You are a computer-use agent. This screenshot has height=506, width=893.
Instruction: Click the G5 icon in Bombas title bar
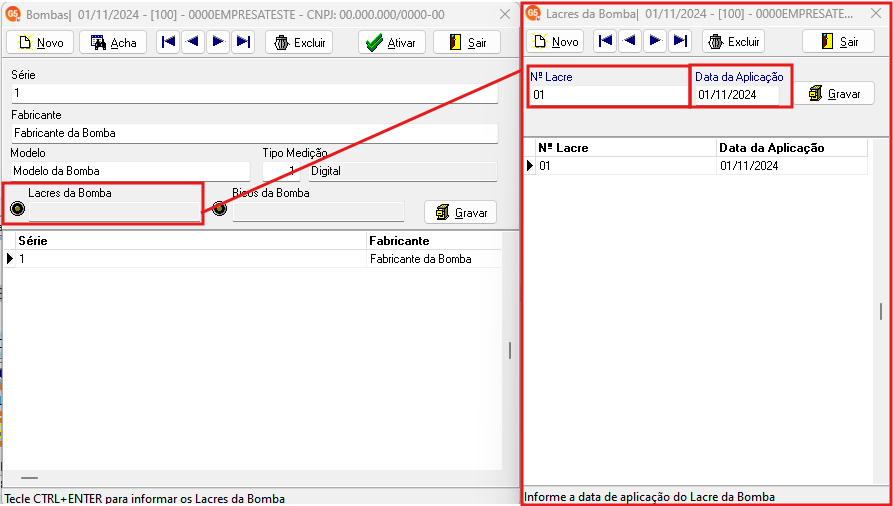13,14
